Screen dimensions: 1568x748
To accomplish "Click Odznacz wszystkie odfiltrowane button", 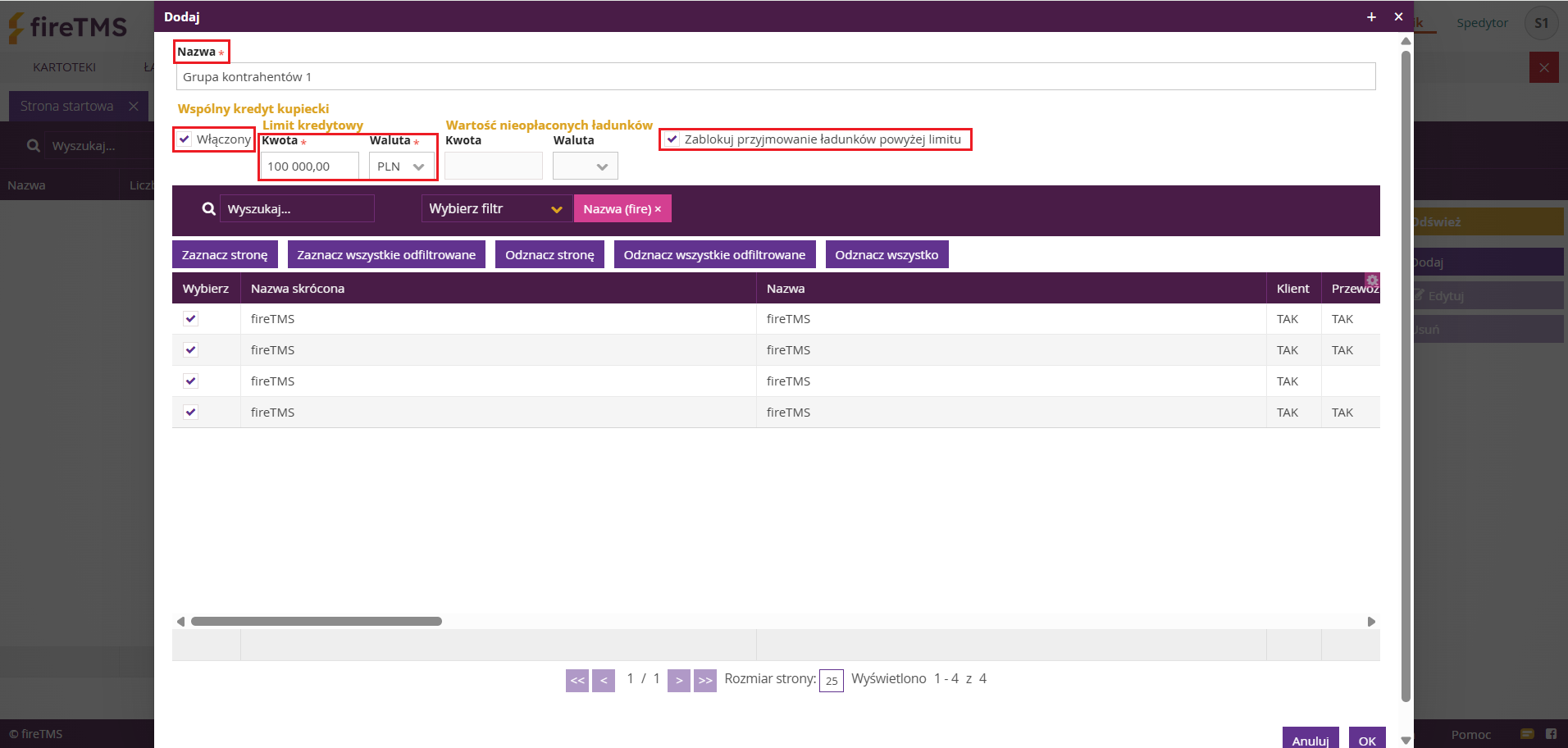I will 714,254.
